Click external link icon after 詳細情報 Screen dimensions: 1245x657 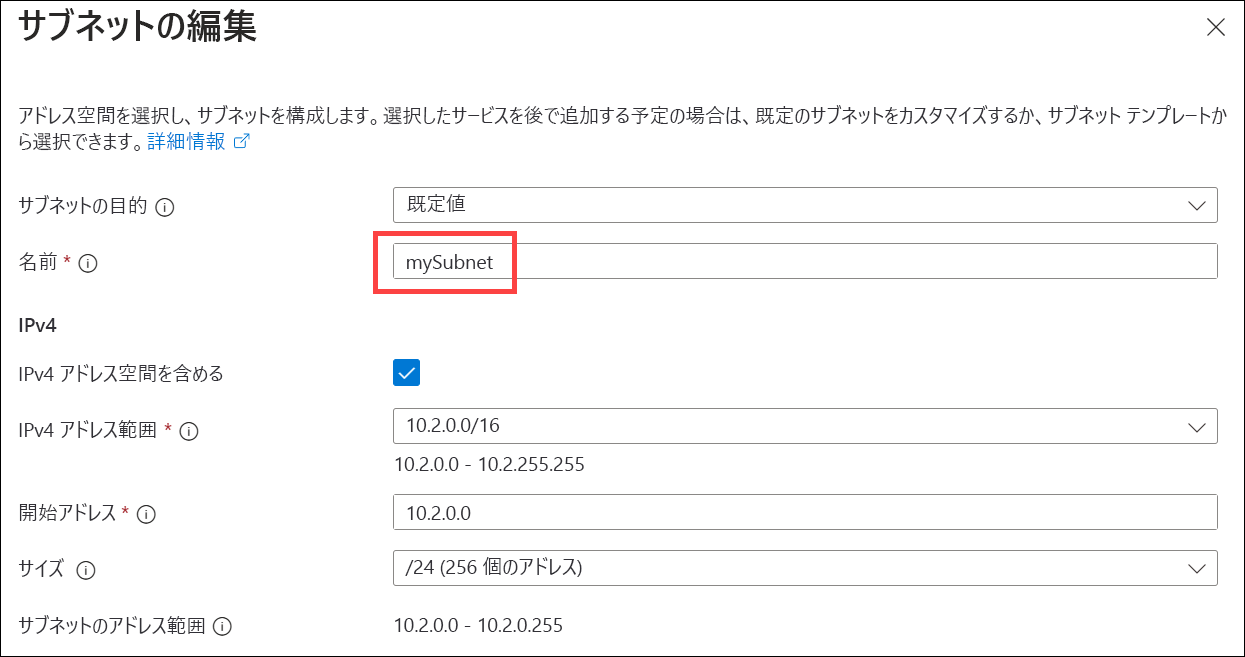[x=240, y=141]
